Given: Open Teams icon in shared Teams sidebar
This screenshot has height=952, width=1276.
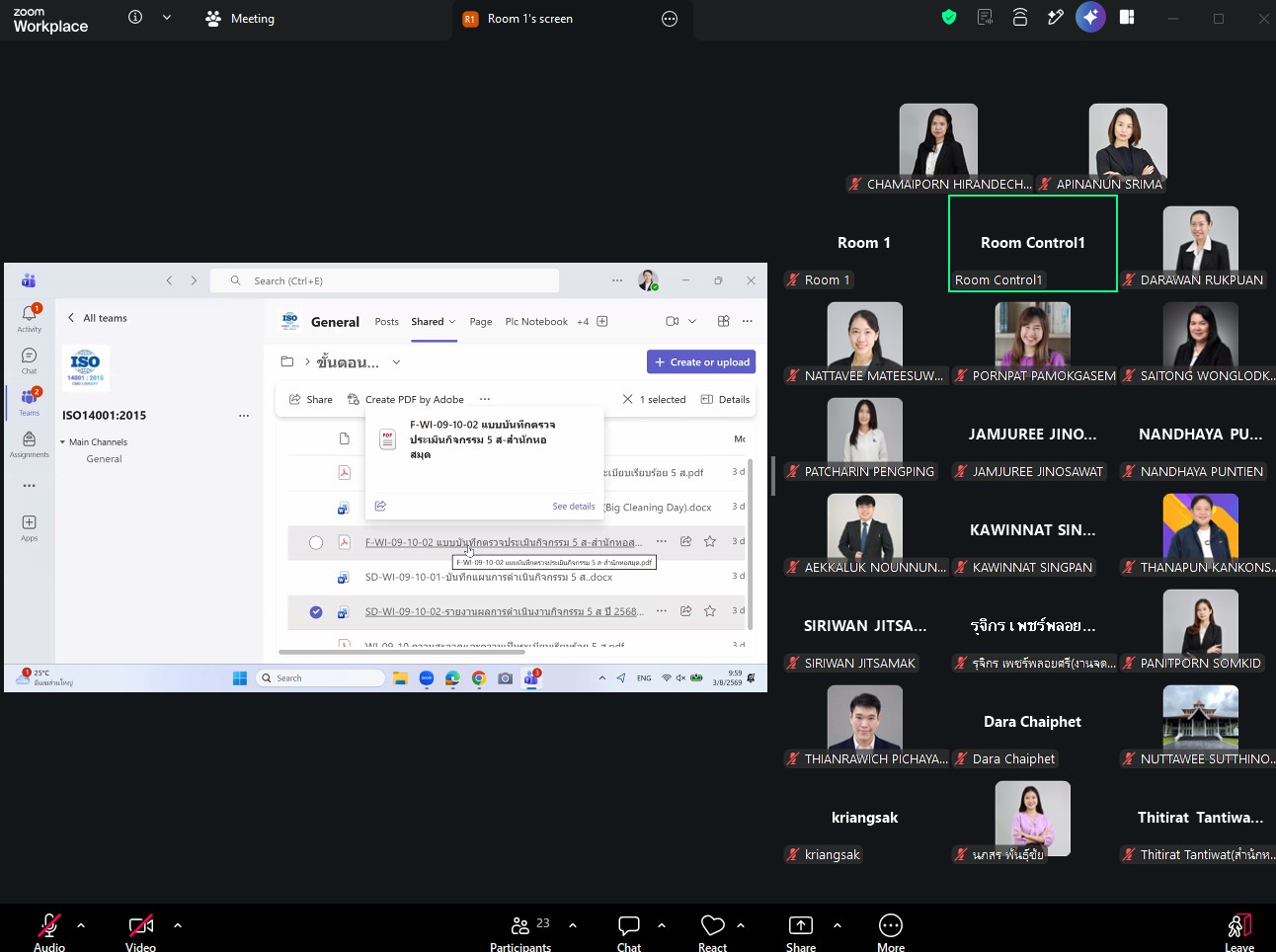Looking at the screenshot, I should pos(30,401).
